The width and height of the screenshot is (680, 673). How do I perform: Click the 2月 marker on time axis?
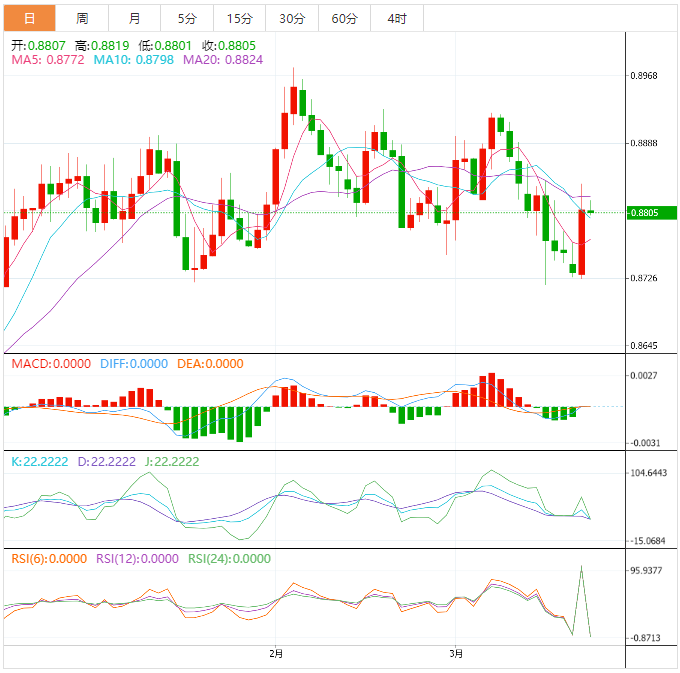[276, 653]
